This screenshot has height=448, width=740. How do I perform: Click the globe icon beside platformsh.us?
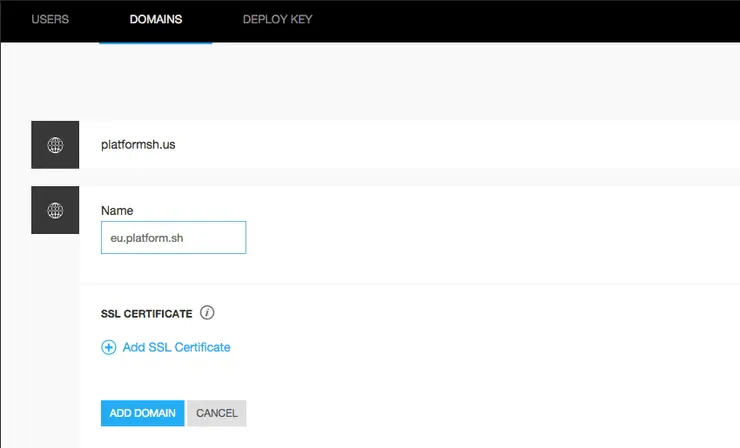[x=55, y=145]
